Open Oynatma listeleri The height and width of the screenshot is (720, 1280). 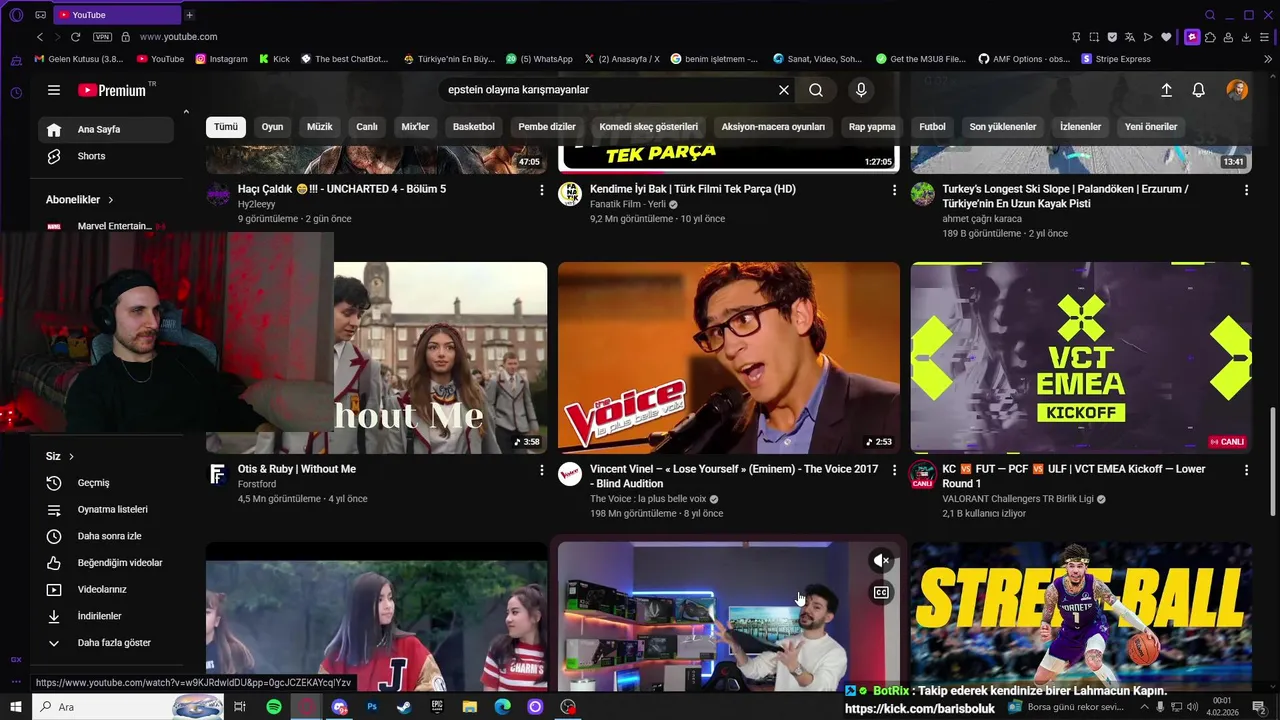106,509
